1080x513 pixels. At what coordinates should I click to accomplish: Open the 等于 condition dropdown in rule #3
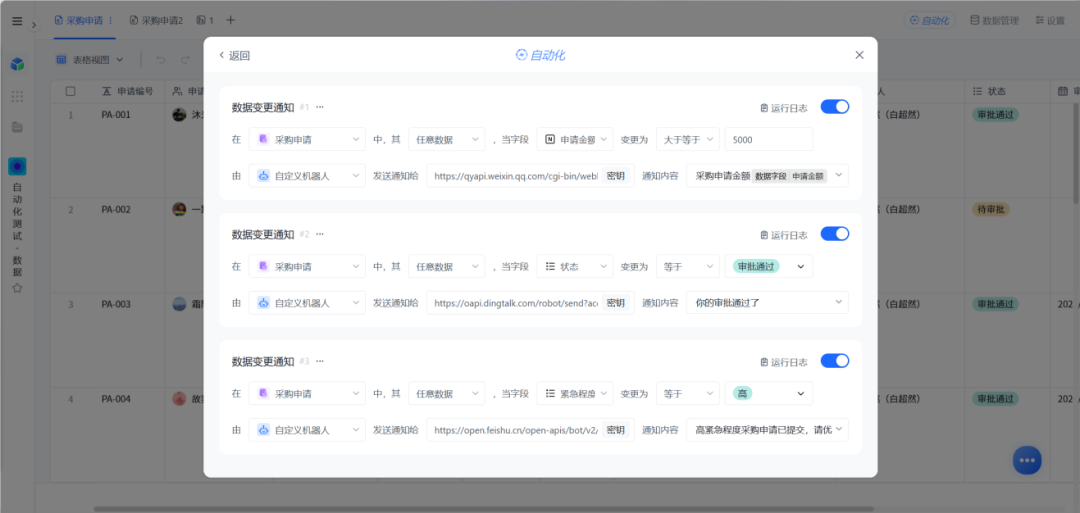coord(687,393)
